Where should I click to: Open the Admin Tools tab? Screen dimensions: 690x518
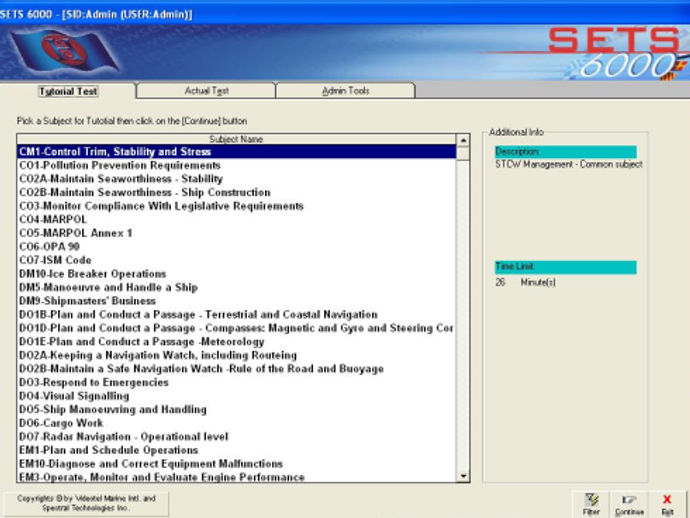[x=345, y=91]
